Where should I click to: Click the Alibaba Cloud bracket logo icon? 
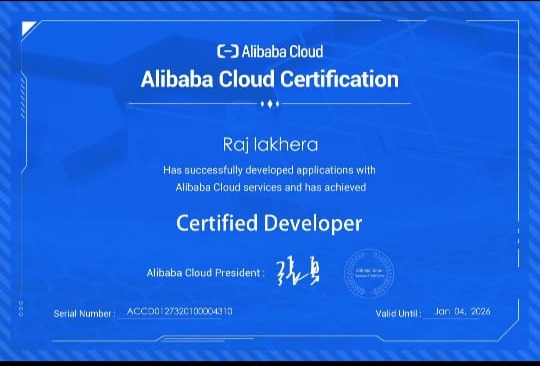pyautogui.click(x=228, y=51)
